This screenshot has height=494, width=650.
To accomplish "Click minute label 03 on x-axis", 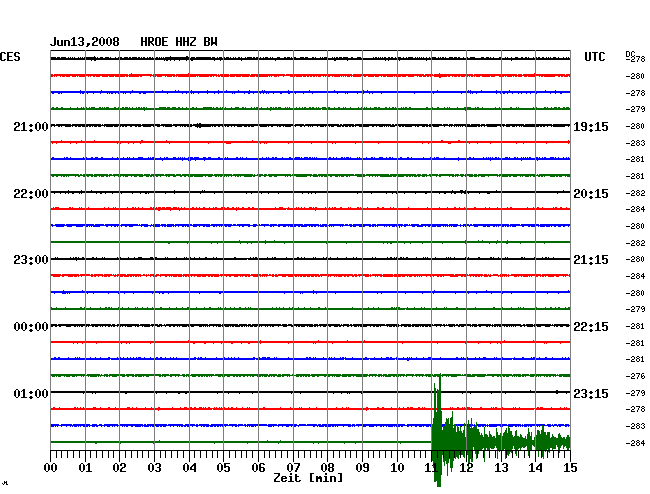I will (154, 467).
